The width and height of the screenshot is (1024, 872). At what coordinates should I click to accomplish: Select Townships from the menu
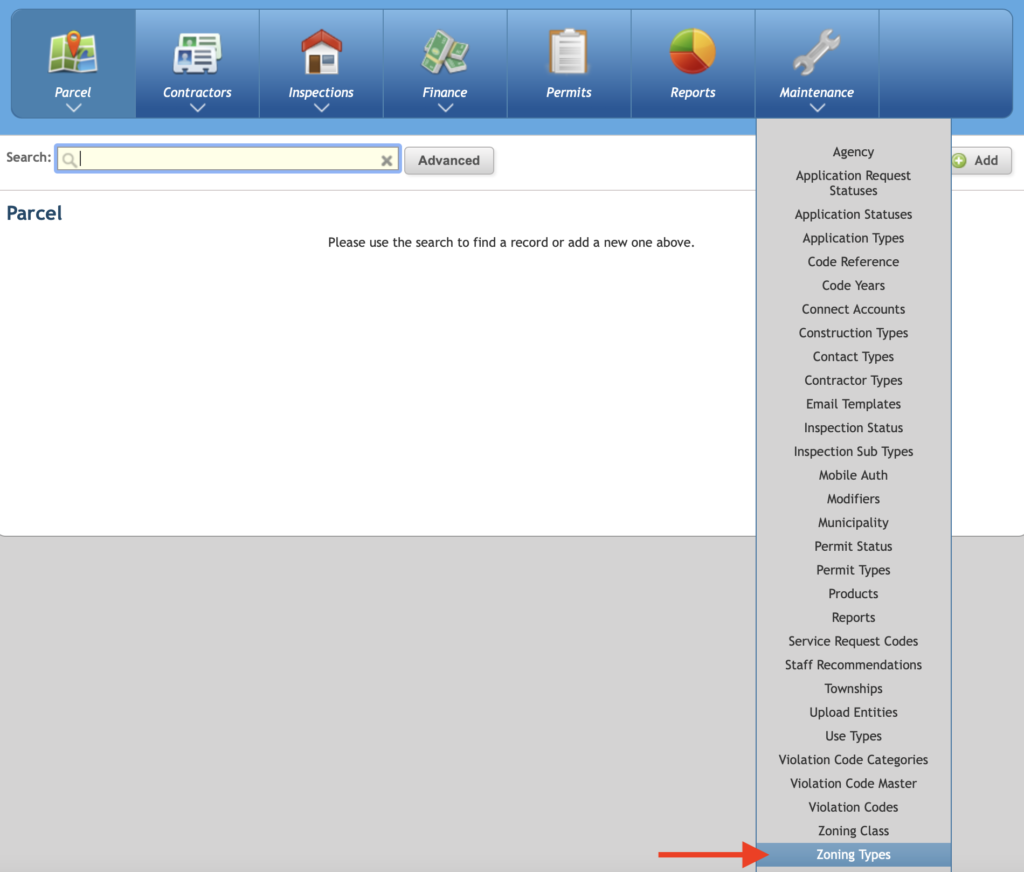pyautogui.click(x=853, y=688)
